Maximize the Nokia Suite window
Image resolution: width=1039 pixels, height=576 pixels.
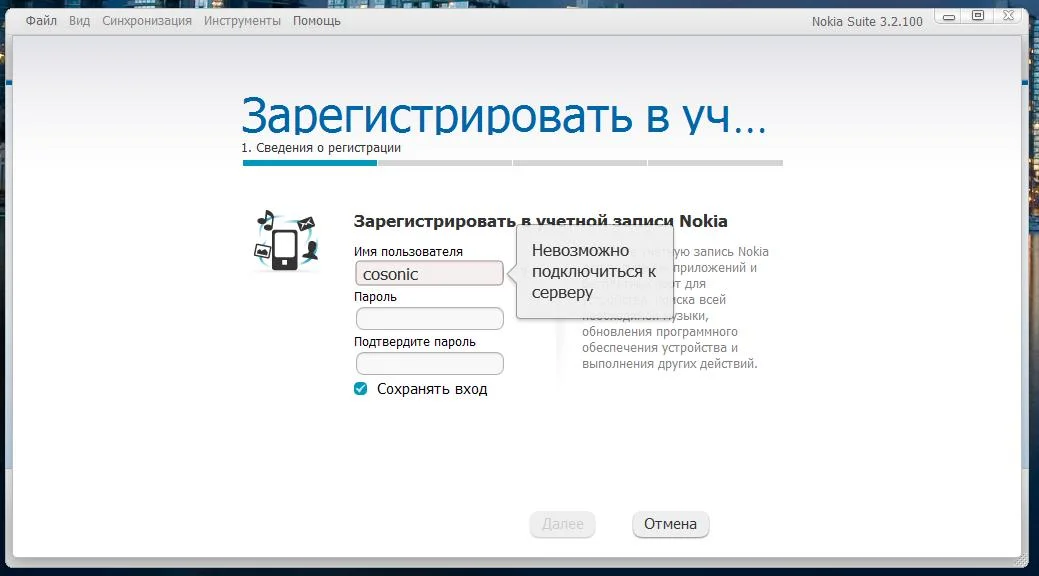tap(978, 16)
